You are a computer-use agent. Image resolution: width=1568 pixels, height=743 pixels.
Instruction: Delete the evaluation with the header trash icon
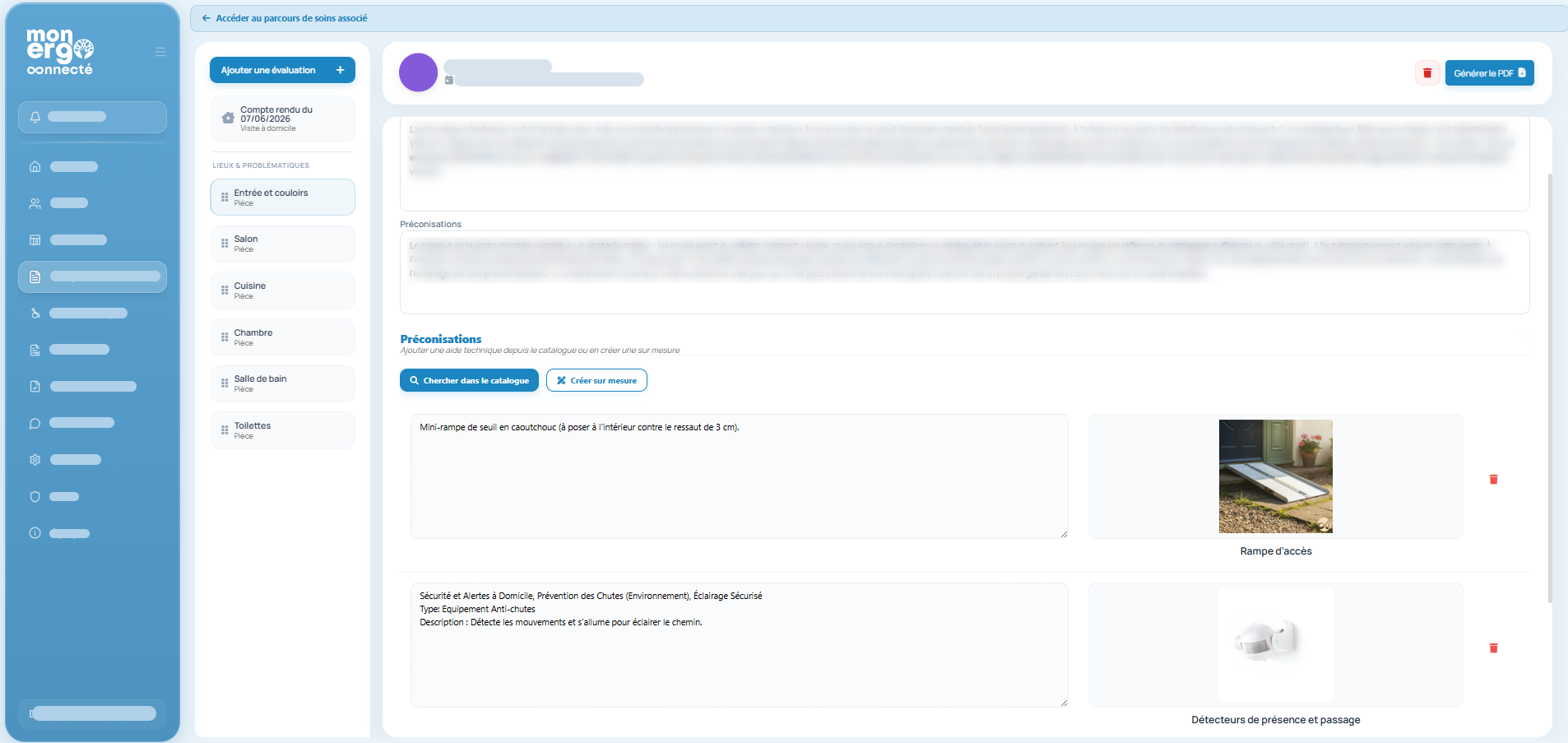click(x=1427, y=73)
